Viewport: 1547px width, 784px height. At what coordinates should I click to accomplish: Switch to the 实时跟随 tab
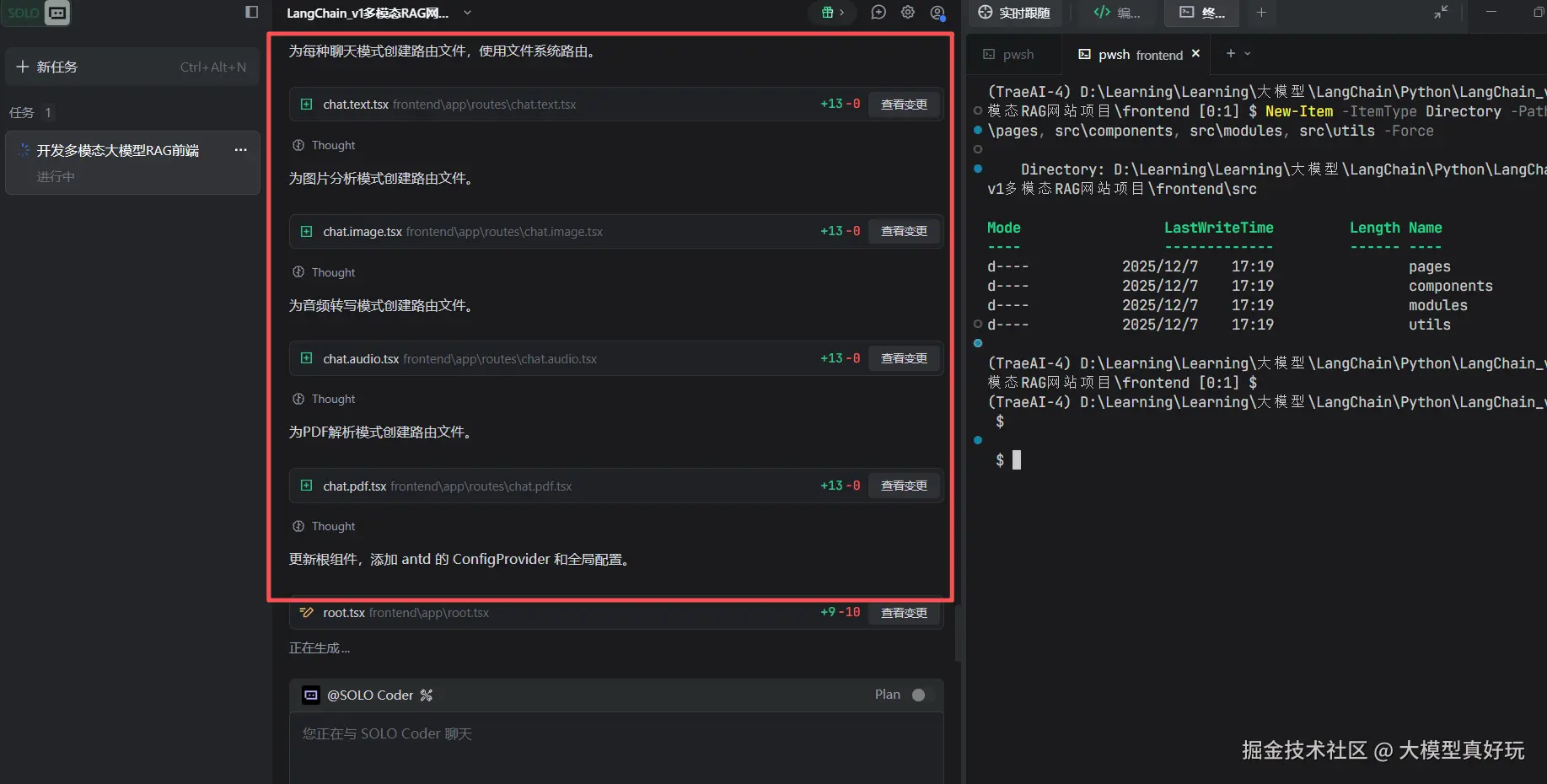click(1015, 13)
